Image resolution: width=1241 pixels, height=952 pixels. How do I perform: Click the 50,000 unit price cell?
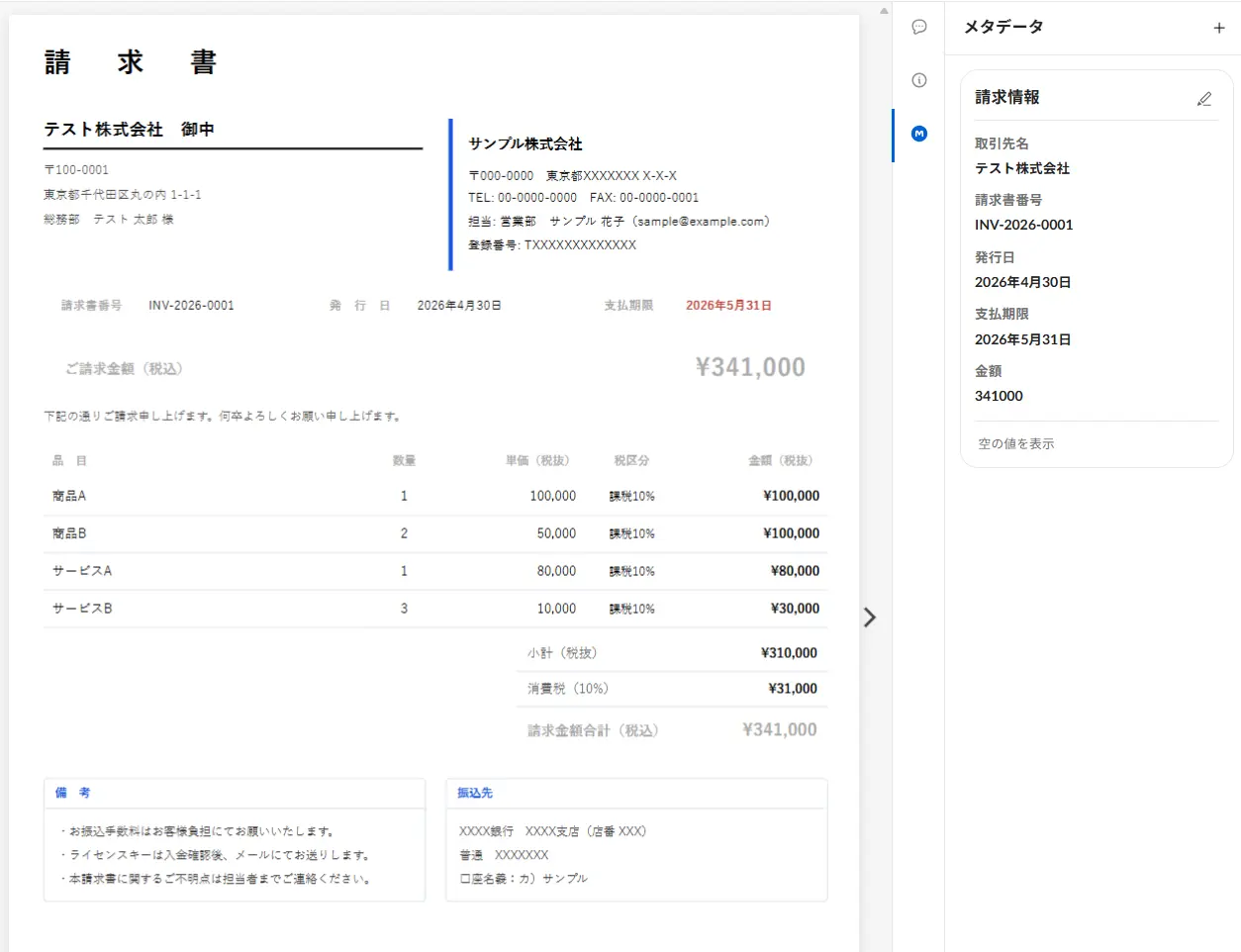coord(556,533)
